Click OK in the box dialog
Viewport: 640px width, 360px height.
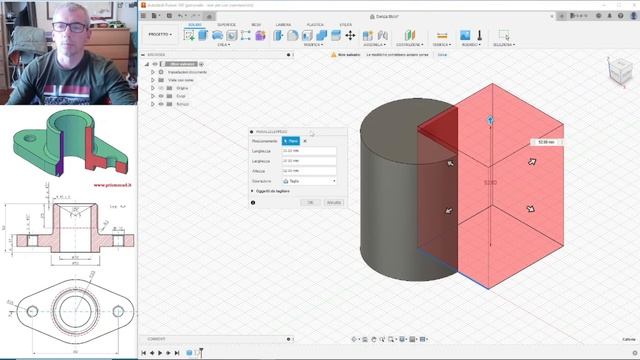310,202
